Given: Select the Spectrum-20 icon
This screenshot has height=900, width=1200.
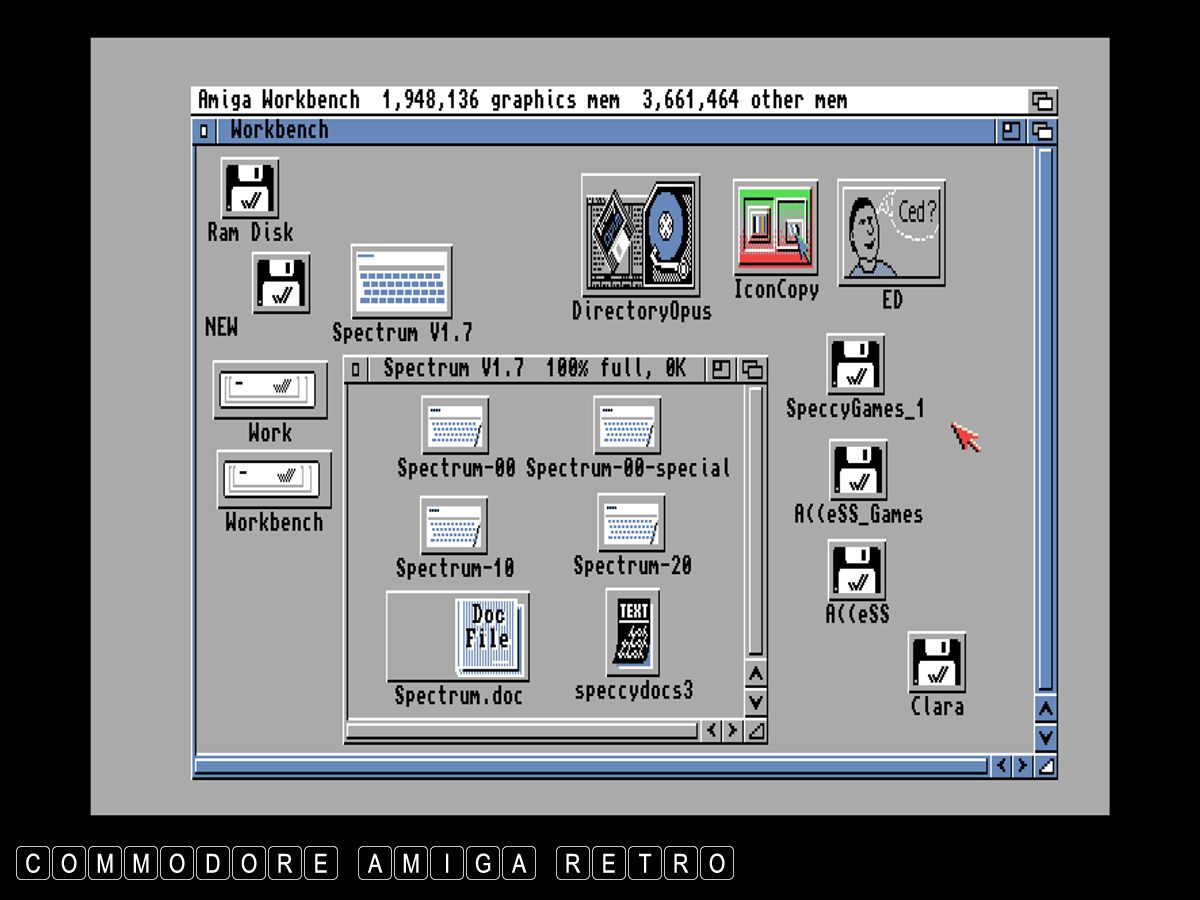Looking at the screenshot, I should tap(631, 523).
